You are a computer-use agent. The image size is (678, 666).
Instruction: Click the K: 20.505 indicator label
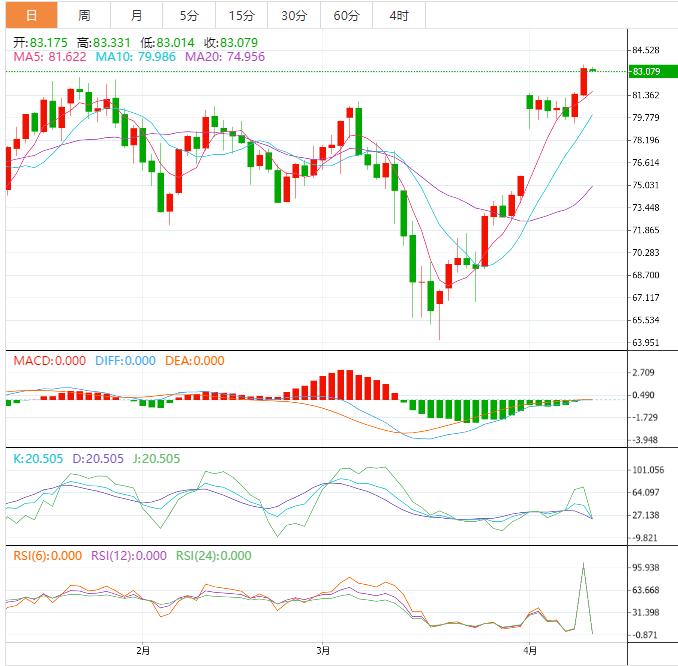(x=38, y=458)
